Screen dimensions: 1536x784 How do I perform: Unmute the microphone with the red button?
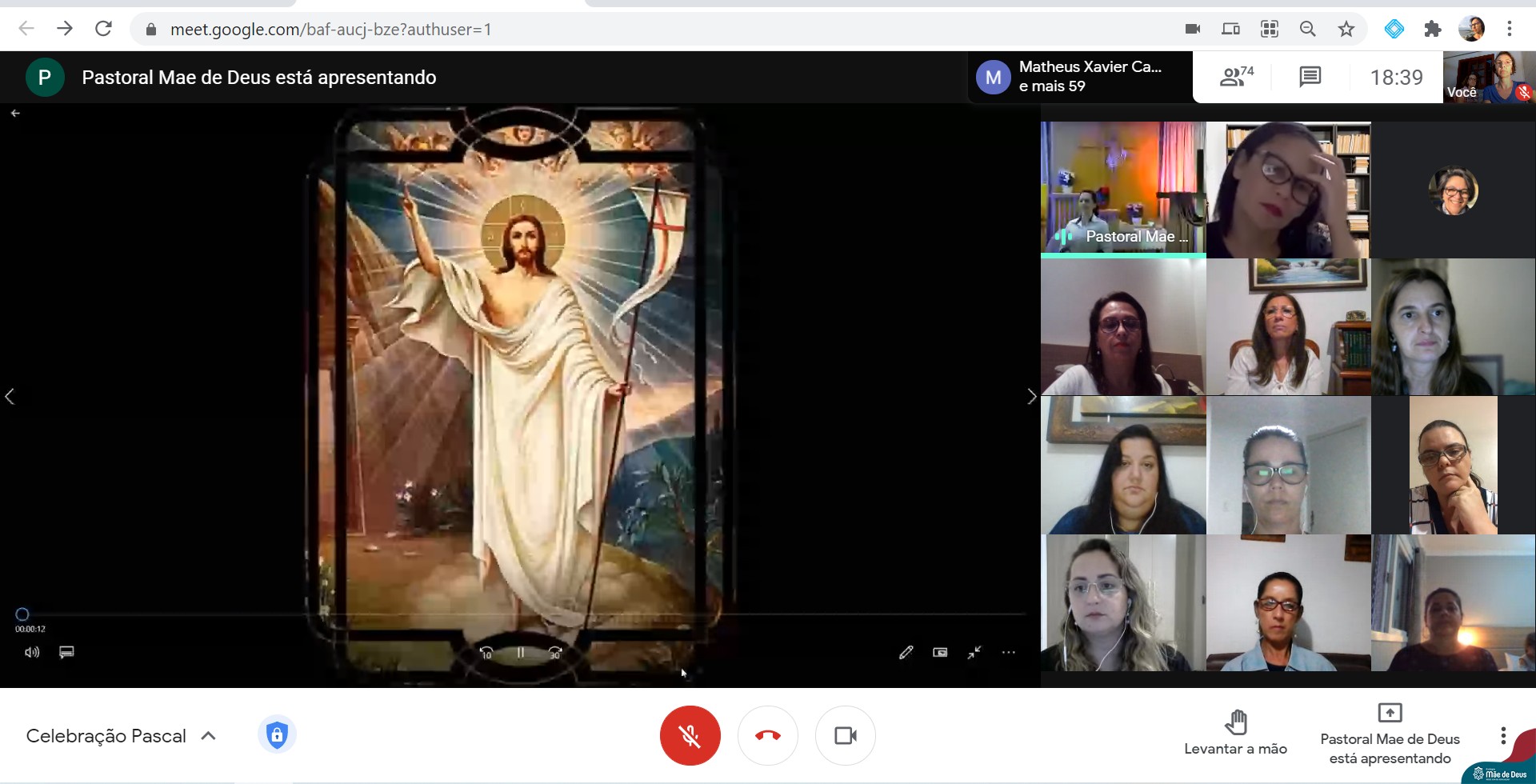coord(690,735)
